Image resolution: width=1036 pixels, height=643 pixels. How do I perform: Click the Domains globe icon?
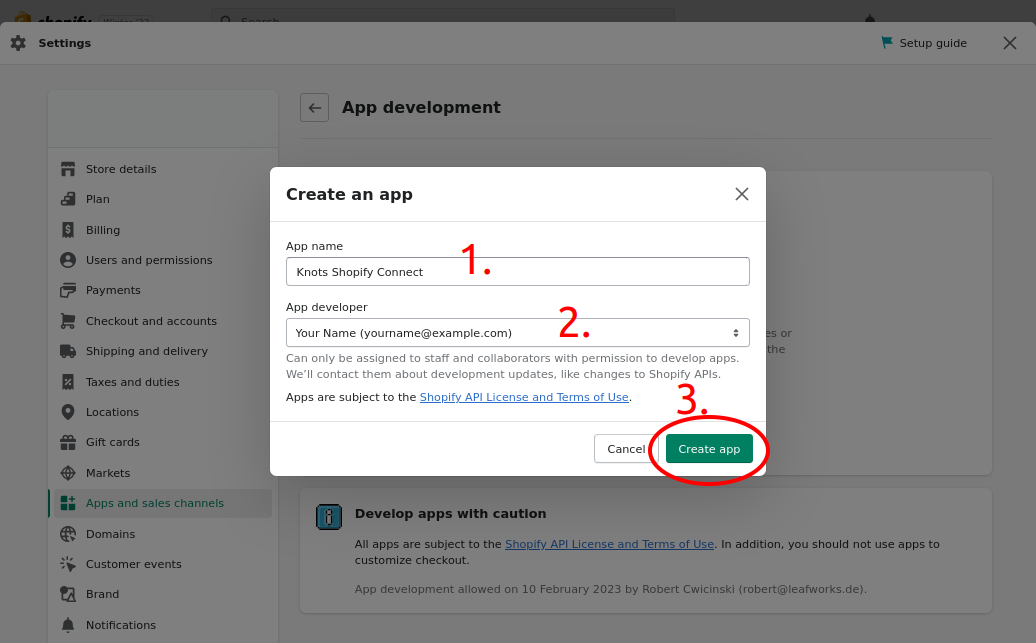pos(68,534)
